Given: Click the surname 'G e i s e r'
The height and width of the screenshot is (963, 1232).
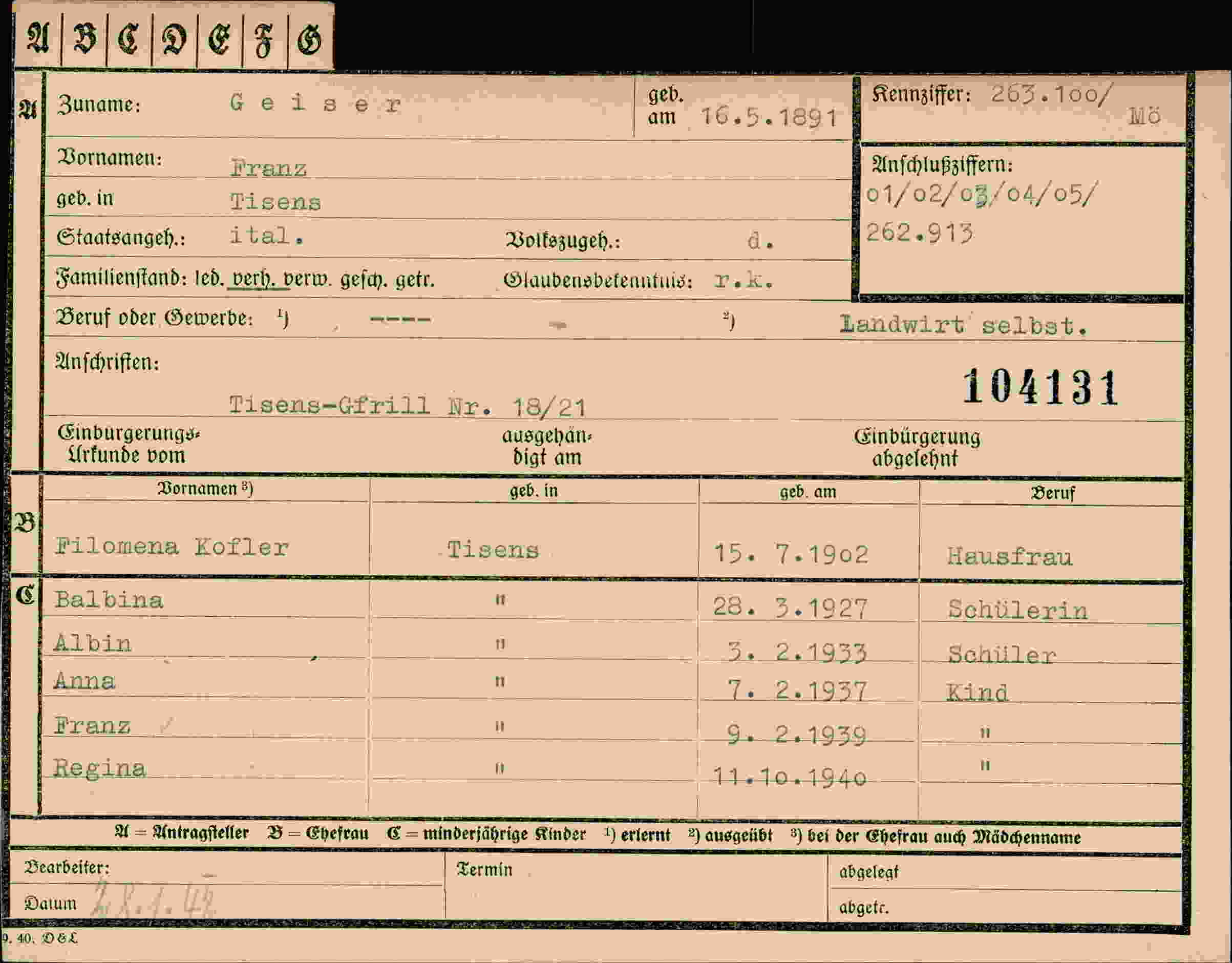Looking at the screenshot, I should tap(315, 103).
